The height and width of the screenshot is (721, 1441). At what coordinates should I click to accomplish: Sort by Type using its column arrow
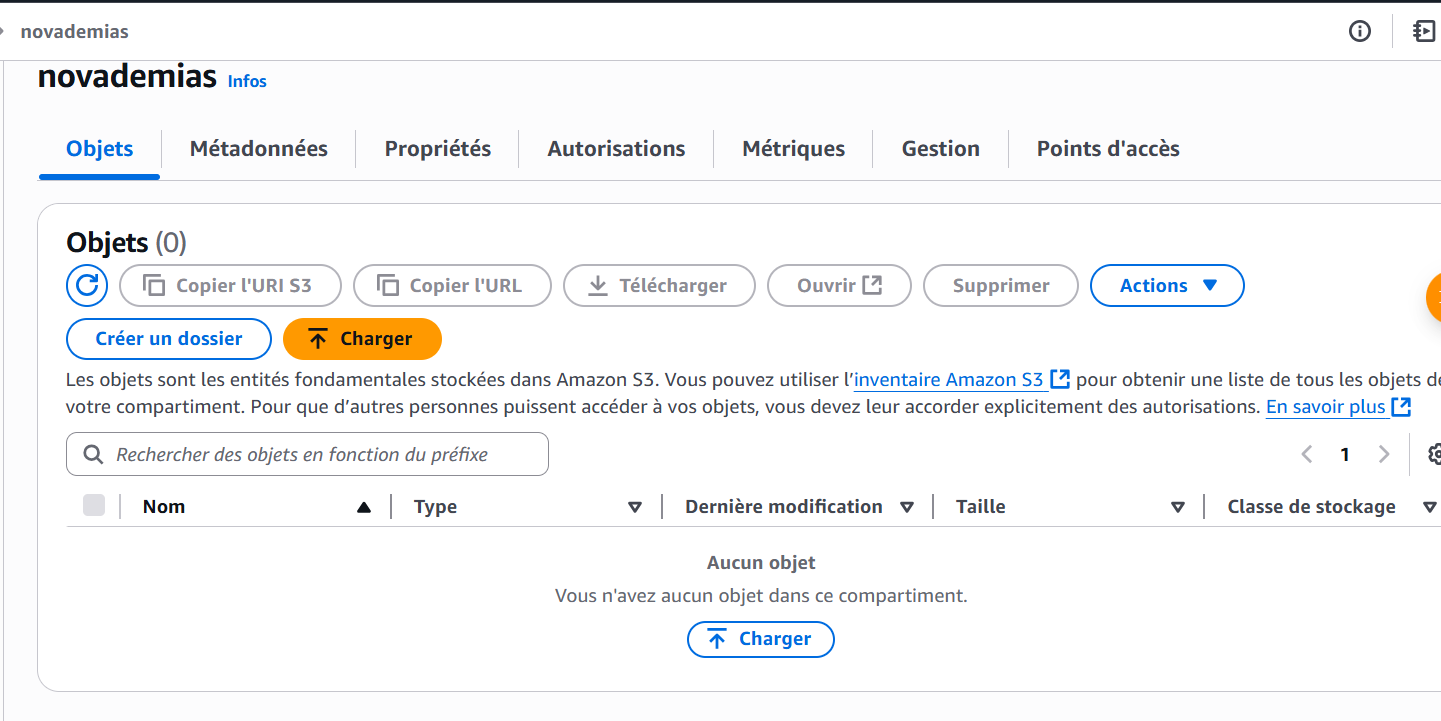coord(634,507)
